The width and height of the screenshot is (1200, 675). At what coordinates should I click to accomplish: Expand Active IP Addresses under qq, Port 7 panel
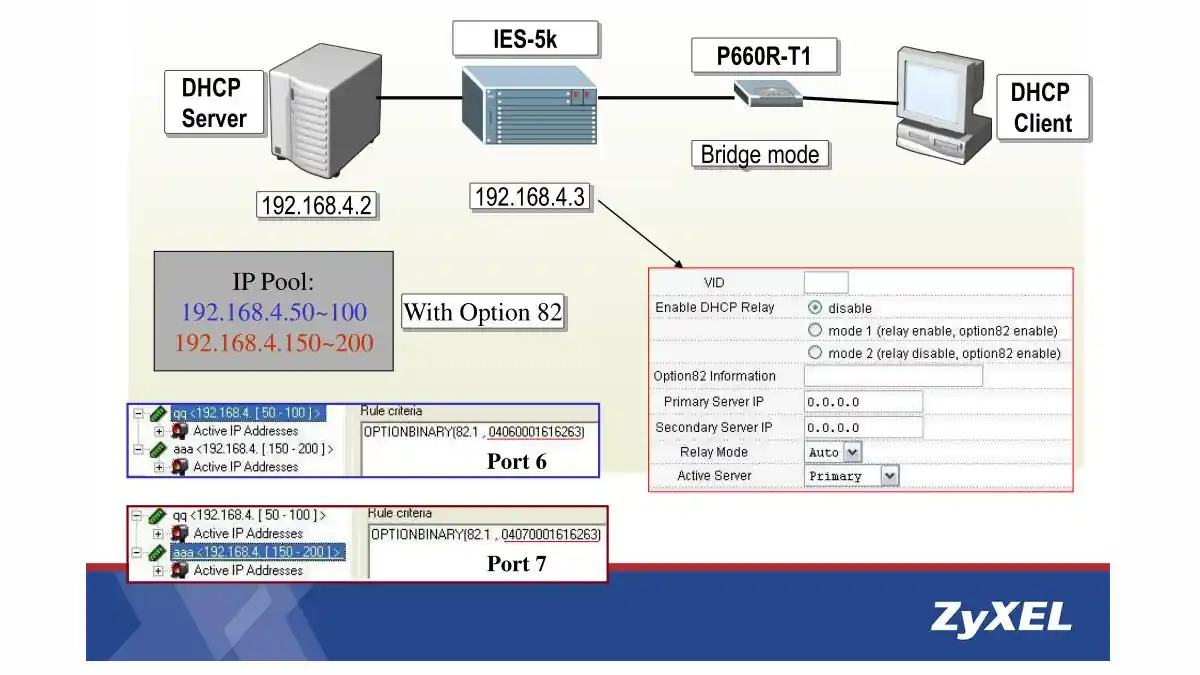click(x=158, y=534)
